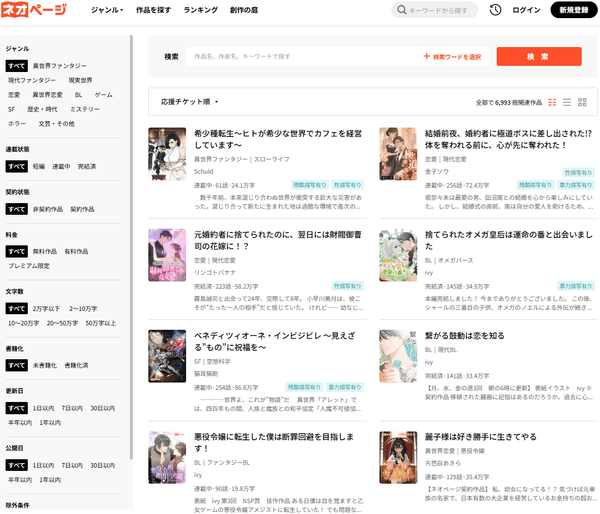Viewport: 600px width, 514px height.
Task: Switch to the list view icon
Action: [x=567, y=102]
